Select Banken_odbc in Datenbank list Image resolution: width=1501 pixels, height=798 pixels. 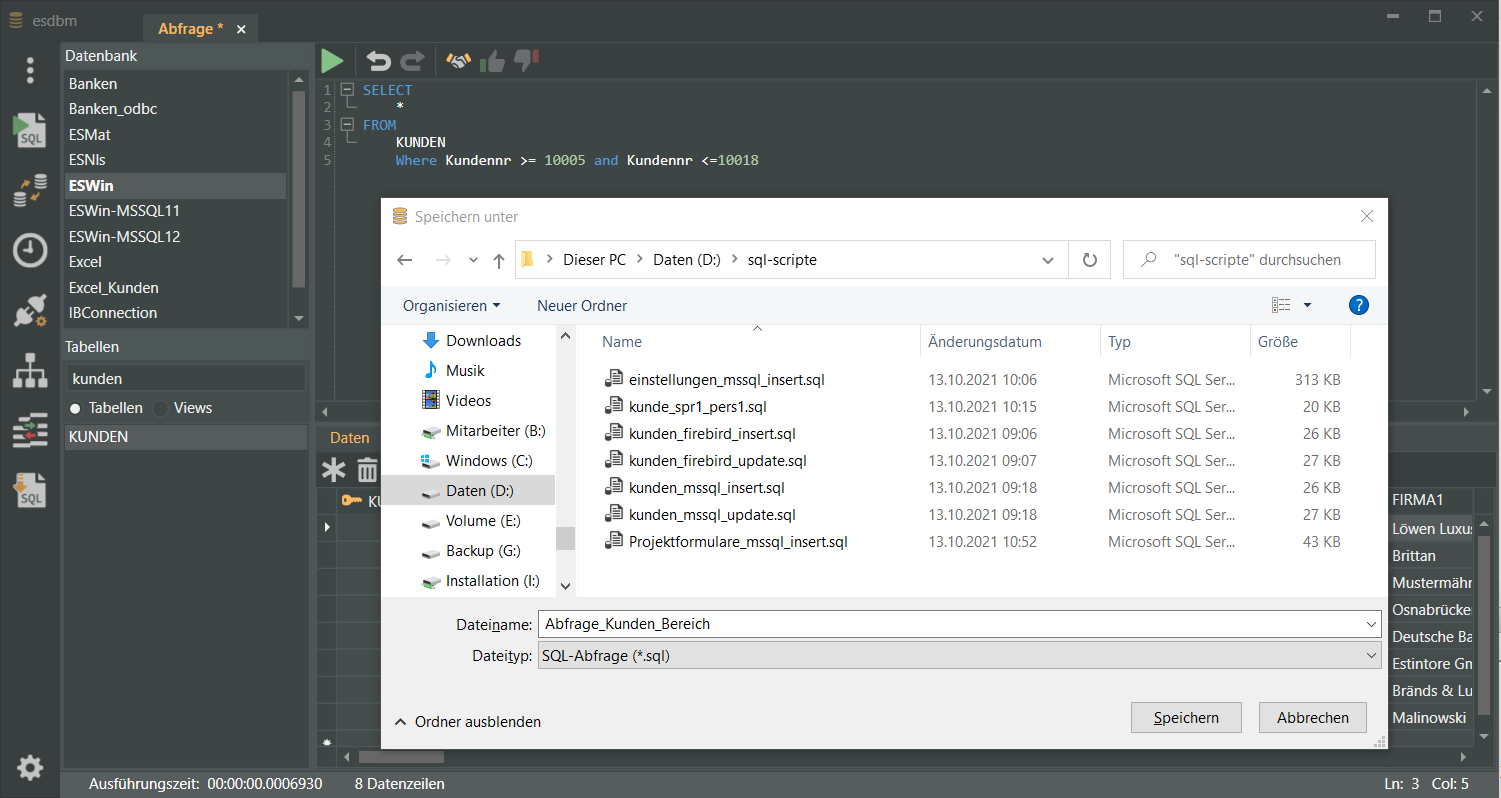click(175, 109)
